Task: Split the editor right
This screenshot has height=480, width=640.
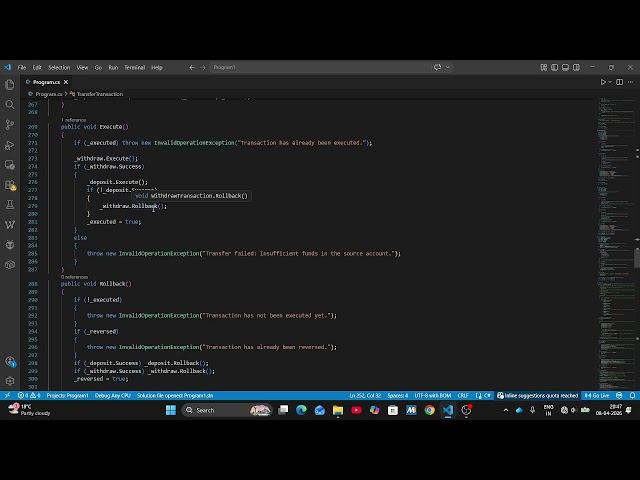Action: [x=620, y=82]
